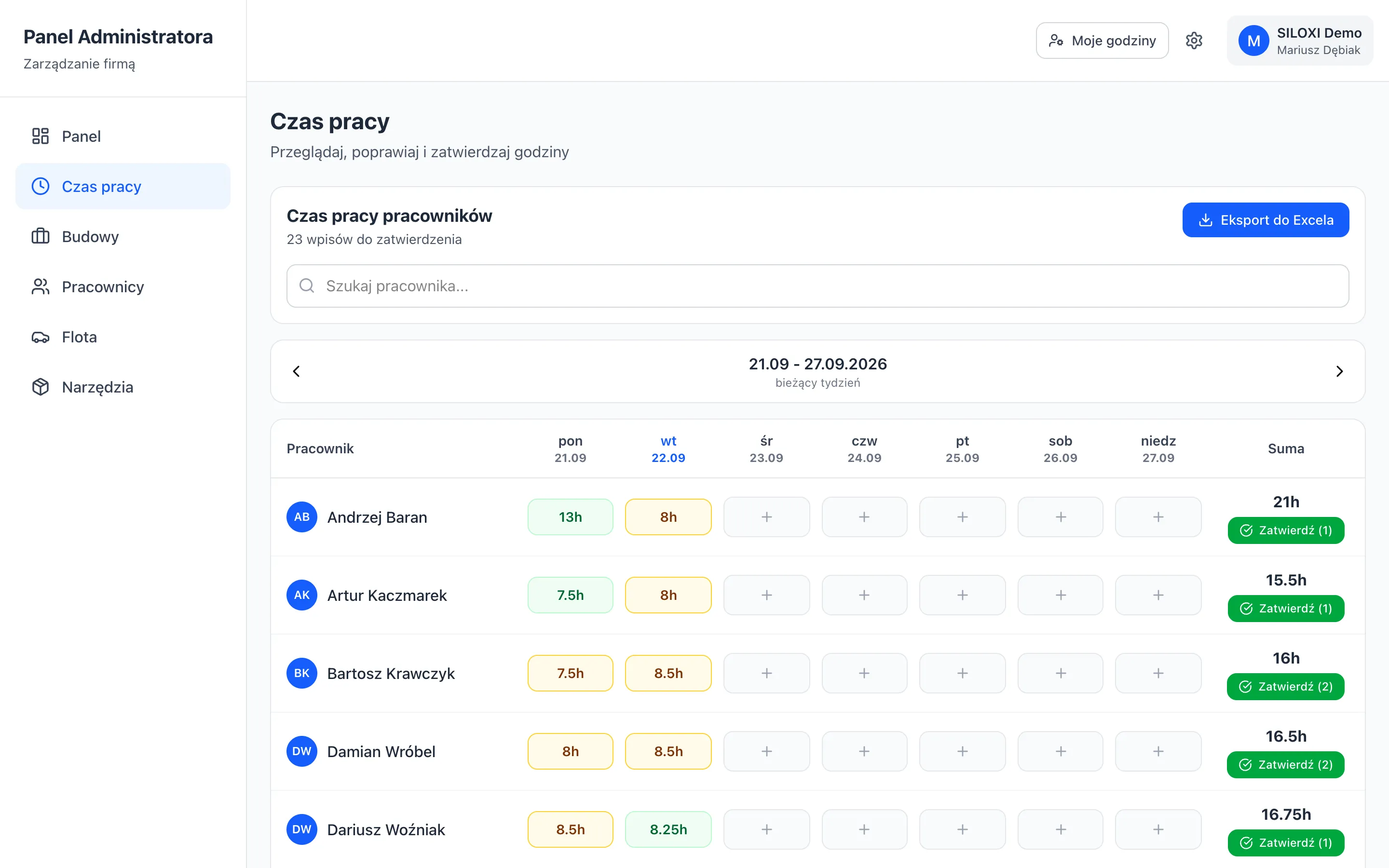This screenshot has height=868, width=1389.
Task: Add Sunday hours for Dariusz Woźniak
Action: pos(1158,829)
